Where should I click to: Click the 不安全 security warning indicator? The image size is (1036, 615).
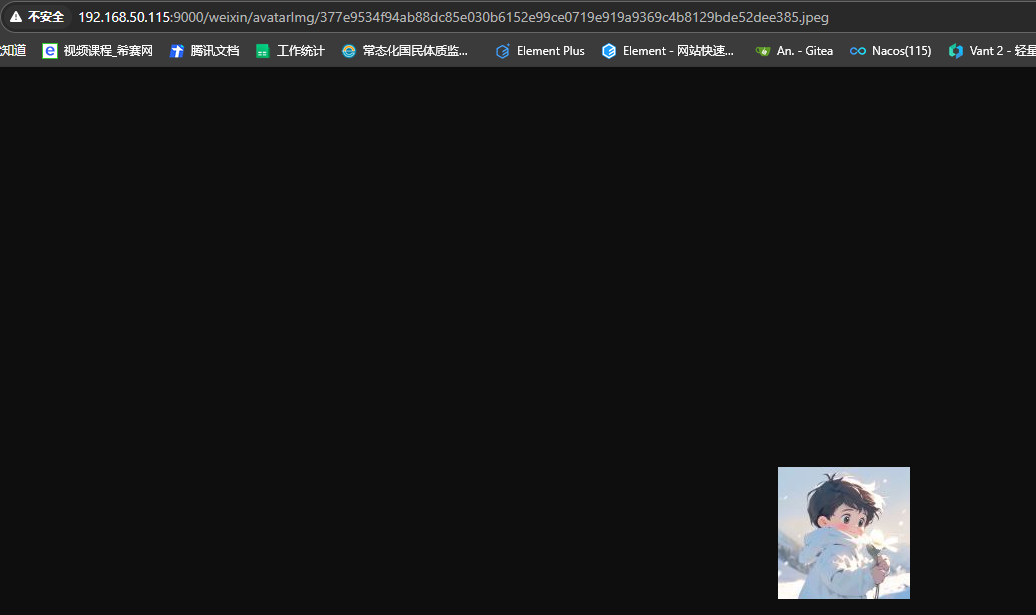pos(37,17)
